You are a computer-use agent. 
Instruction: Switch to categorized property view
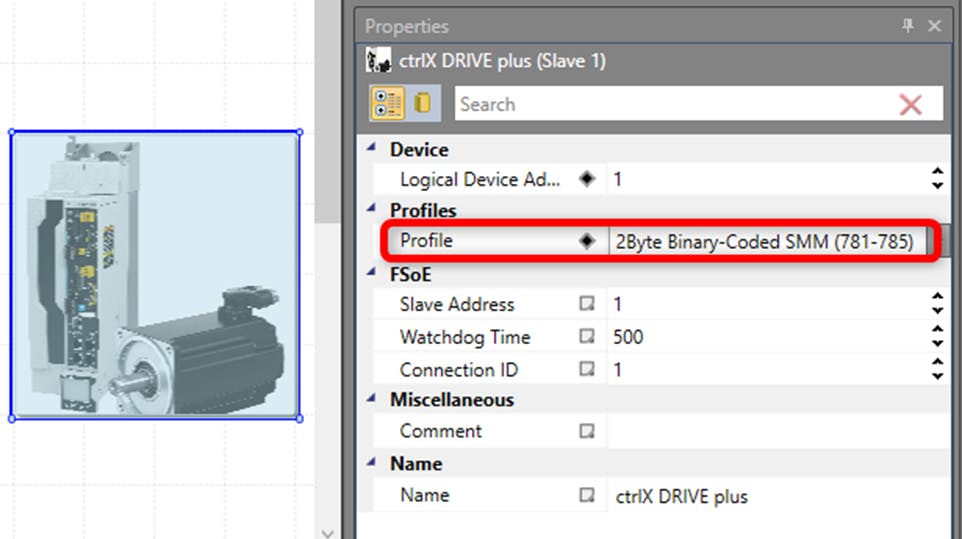[387, 104]
